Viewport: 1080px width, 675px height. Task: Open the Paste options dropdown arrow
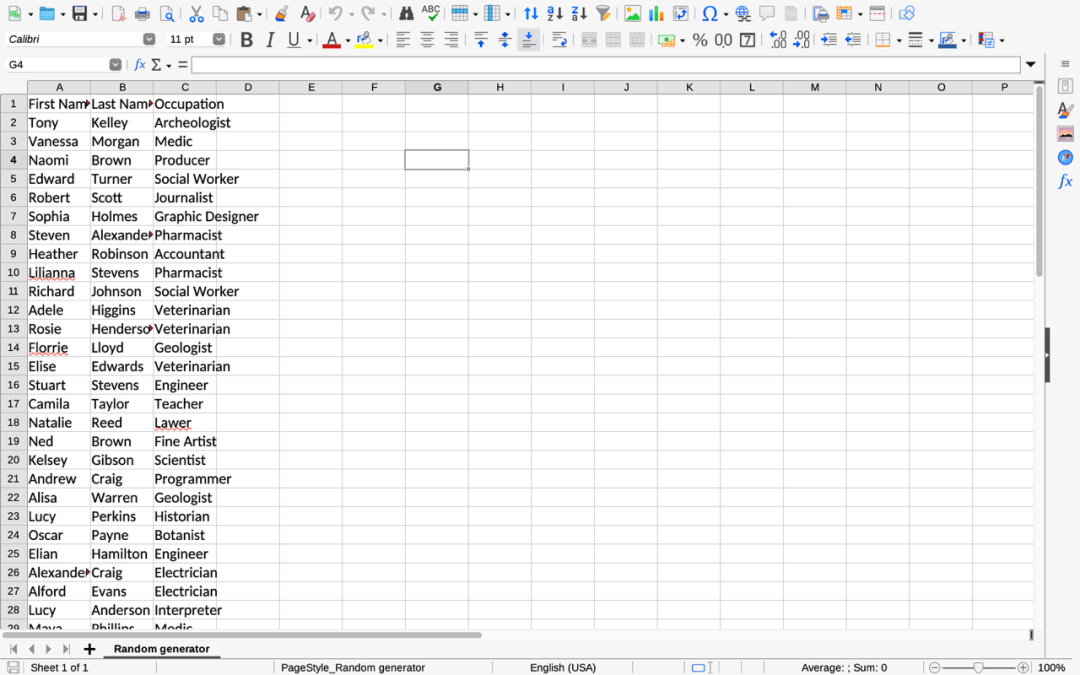(x=260, y=14)
